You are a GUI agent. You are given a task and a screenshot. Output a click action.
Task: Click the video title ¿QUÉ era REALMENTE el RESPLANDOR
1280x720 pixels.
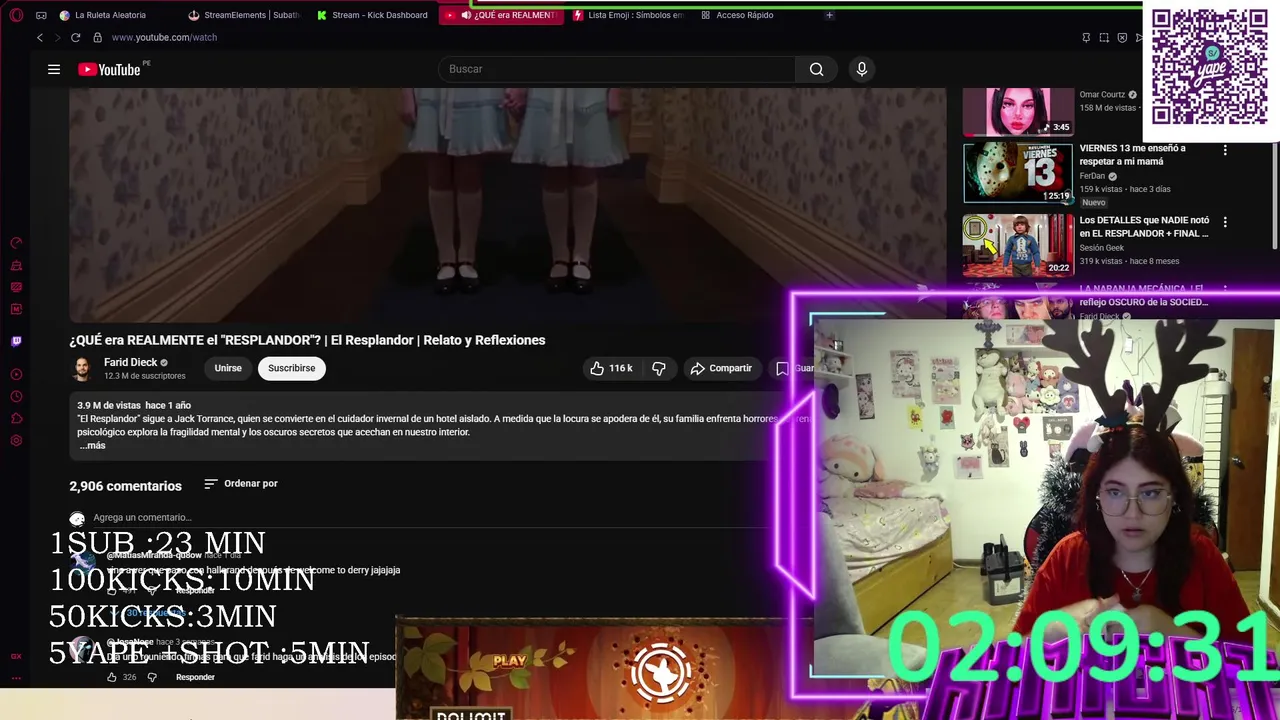(307, 340)
